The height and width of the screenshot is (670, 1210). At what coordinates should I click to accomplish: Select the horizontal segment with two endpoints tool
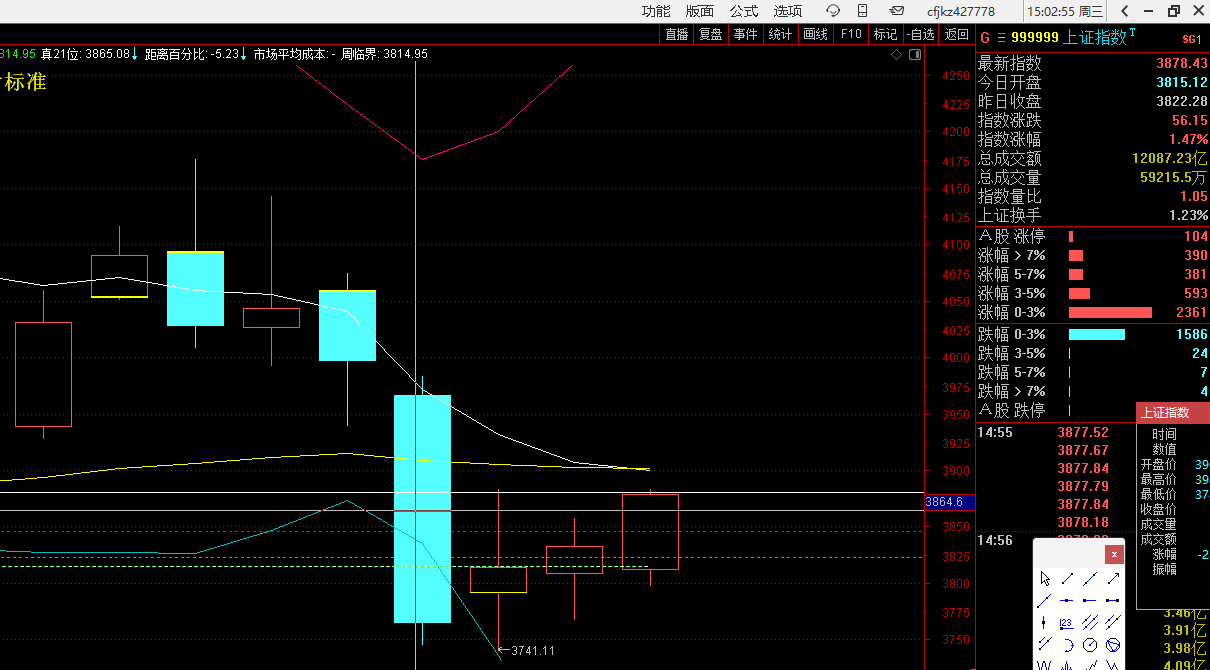pyautogui.click(x=1112, y=600)
